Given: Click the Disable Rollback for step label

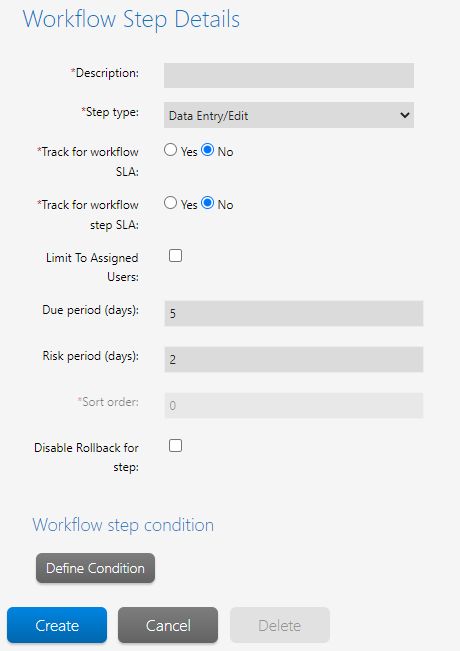Looking at the screenshot, I should (x=86, y=457).
